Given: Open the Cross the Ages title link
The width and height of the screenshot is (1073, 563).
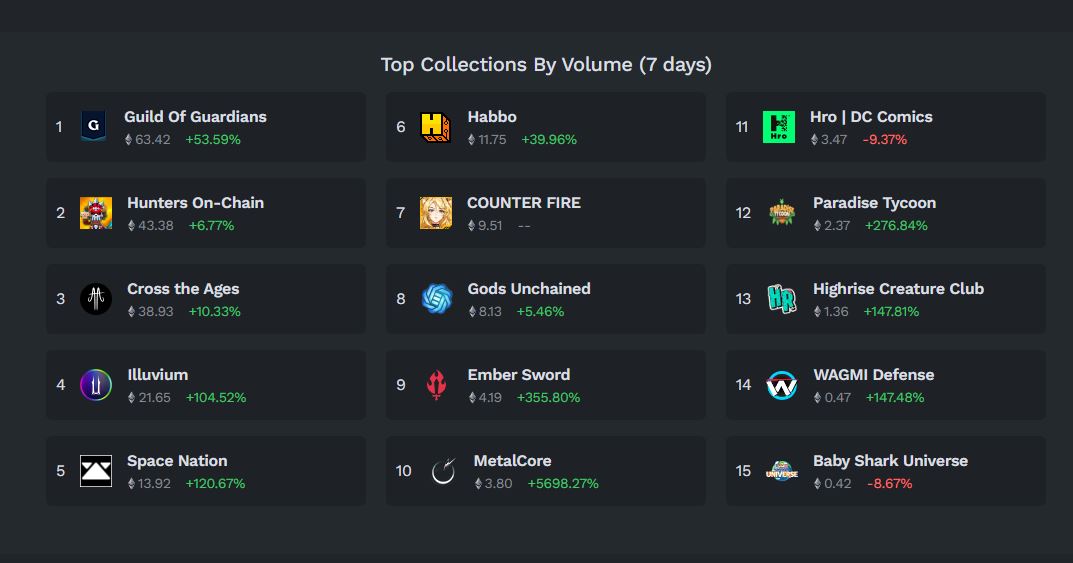Looking at the screenshot, I should (x=183, y=289).
